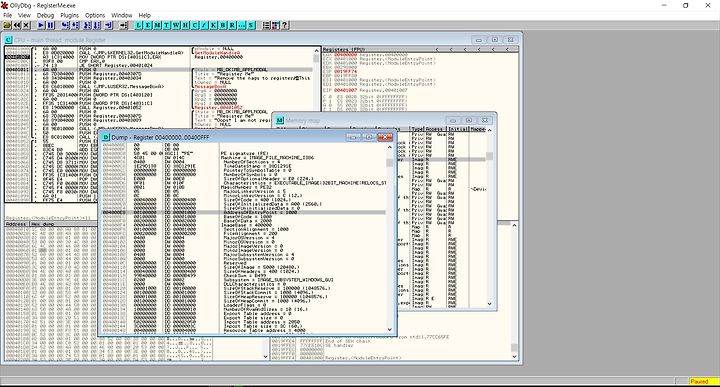Click up arrow of disassembly pane scrollbar

click(x=316, y=50)
